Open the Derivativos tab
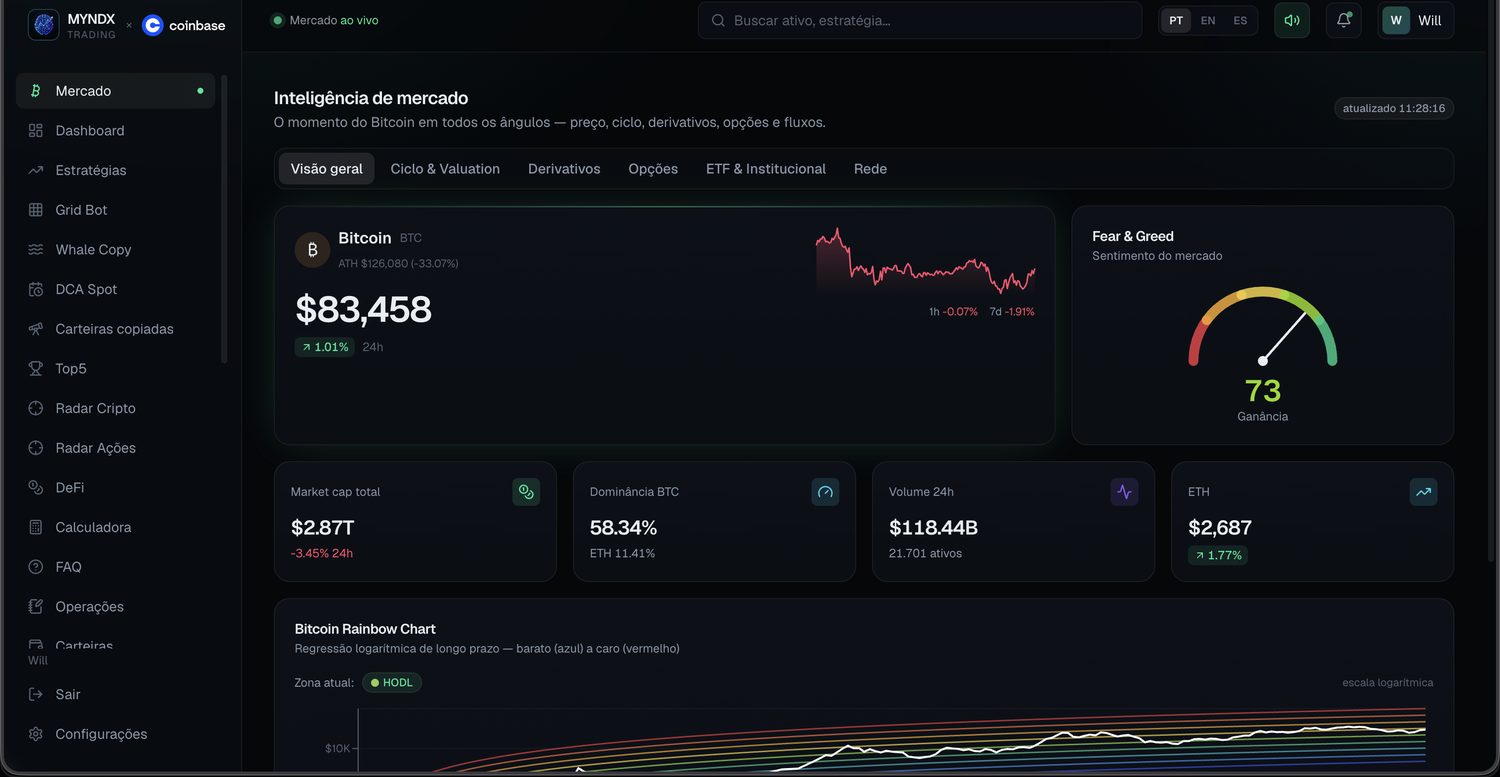Image resolution: width=1500 pixels, height=777 pixels. point(564,169)
